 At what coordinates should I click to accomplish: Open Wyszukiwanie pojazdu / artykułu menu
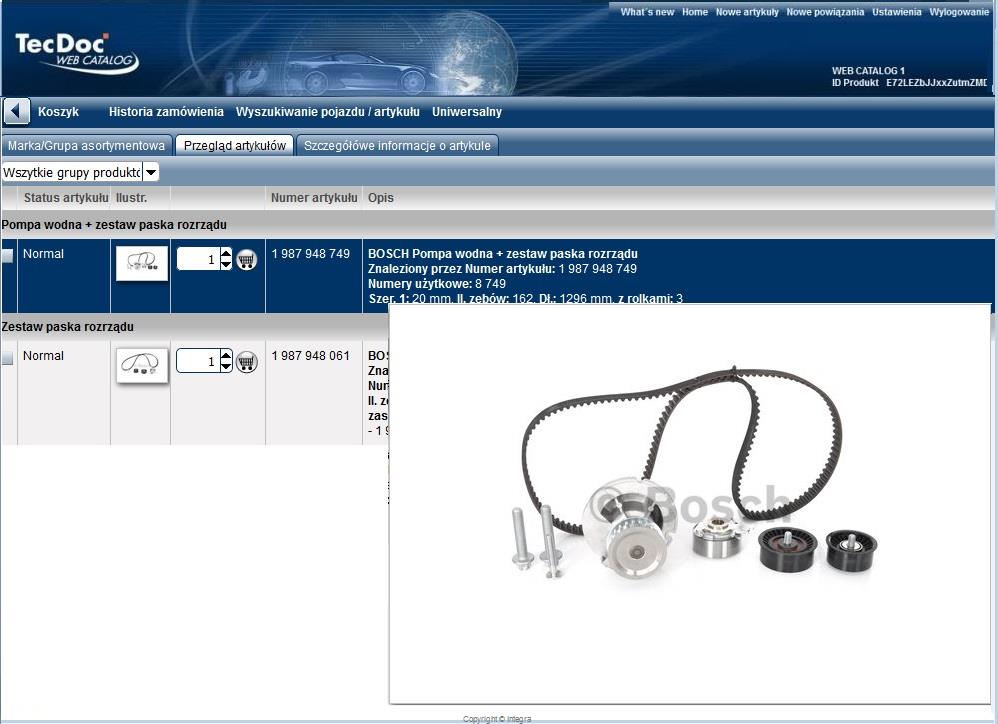pos(328,112)
